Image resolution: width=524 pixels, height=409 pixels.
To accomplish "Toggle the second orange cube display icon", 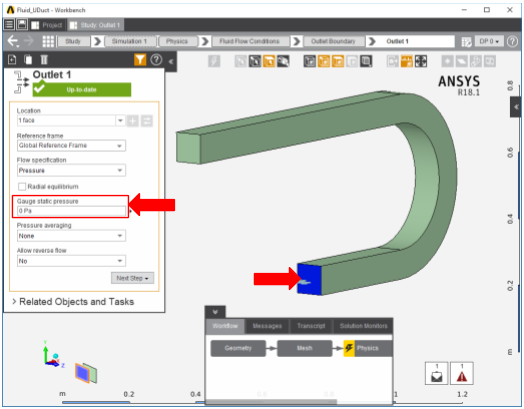I will (338, 61).
